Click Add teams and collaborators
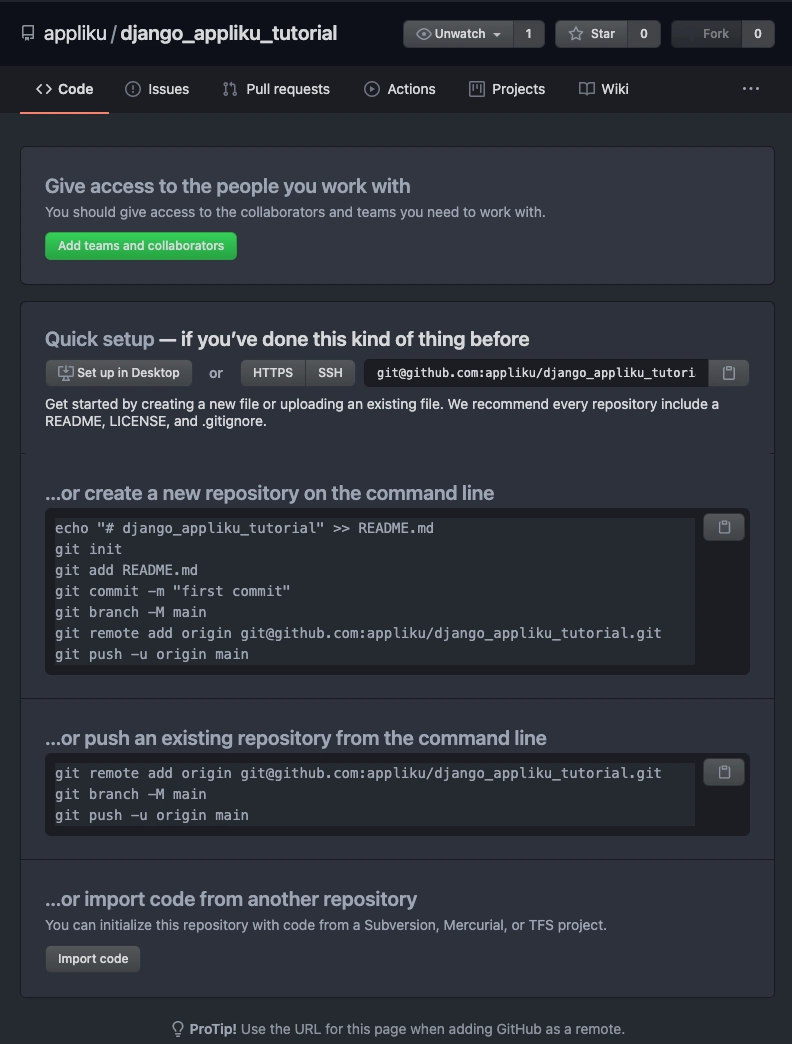792x1044 pixels. click(141, 246)
